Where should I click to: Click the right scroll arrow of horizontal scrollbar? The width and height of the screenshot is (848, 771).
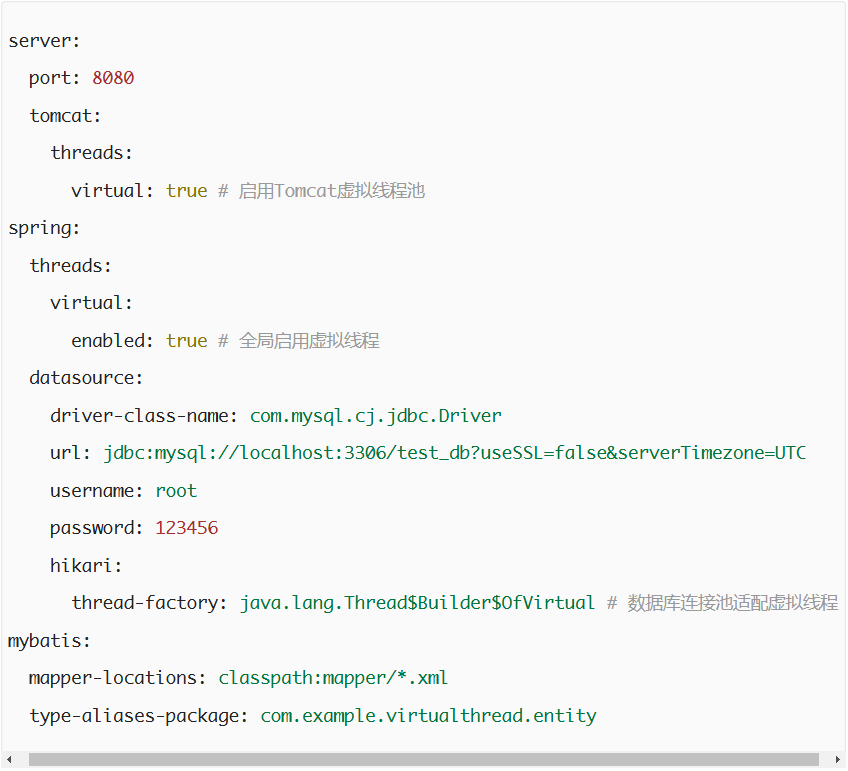coord(837,760)
